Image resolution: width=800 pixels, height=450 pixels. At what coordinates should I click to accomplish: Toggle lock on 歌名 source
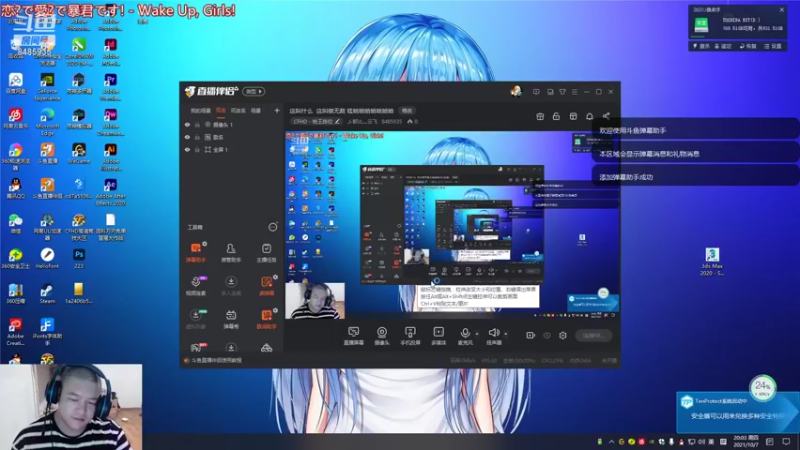(x=197, y=137)
